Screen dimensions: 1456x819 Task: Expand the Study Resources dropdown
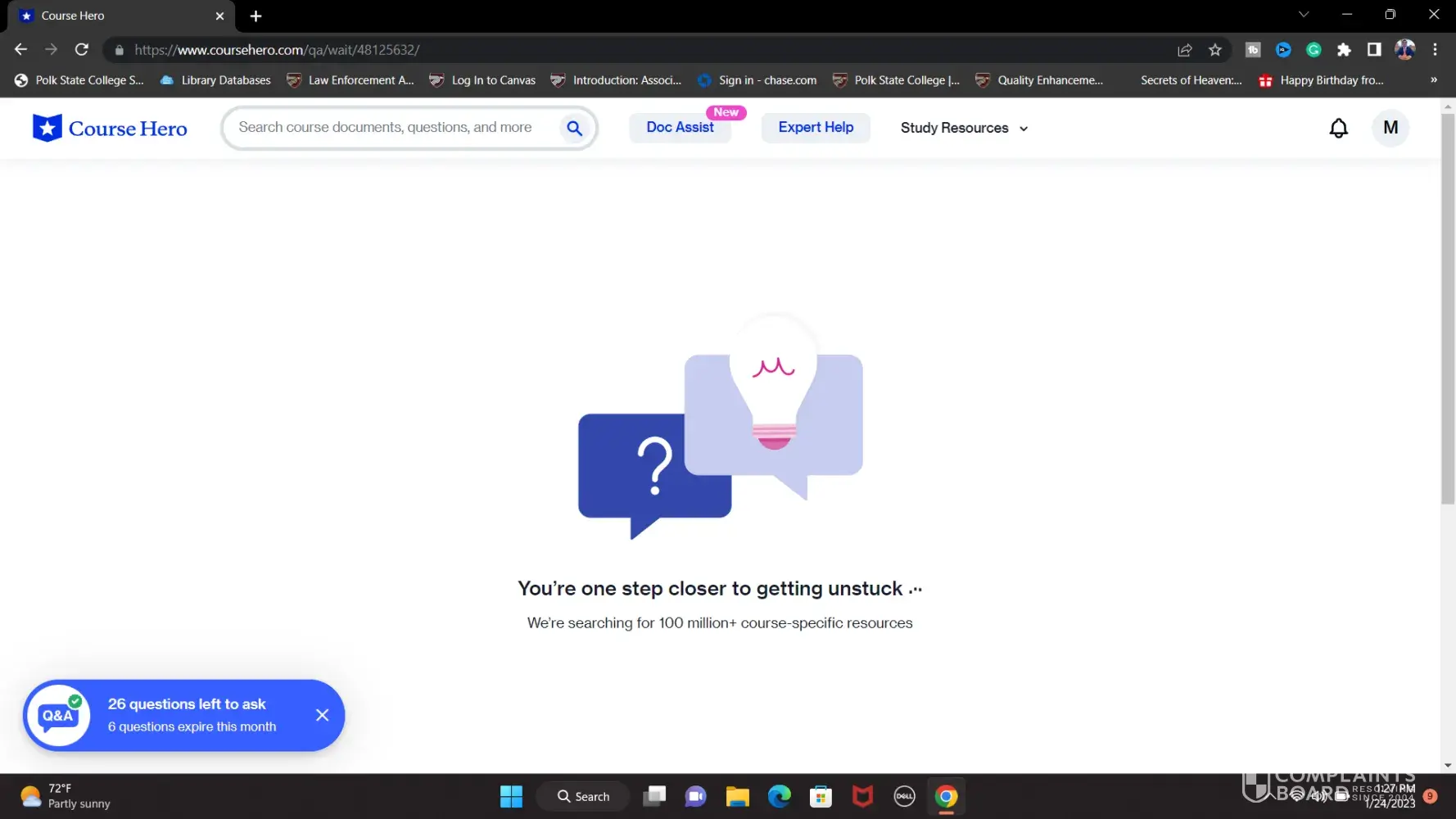click(964, 128)
